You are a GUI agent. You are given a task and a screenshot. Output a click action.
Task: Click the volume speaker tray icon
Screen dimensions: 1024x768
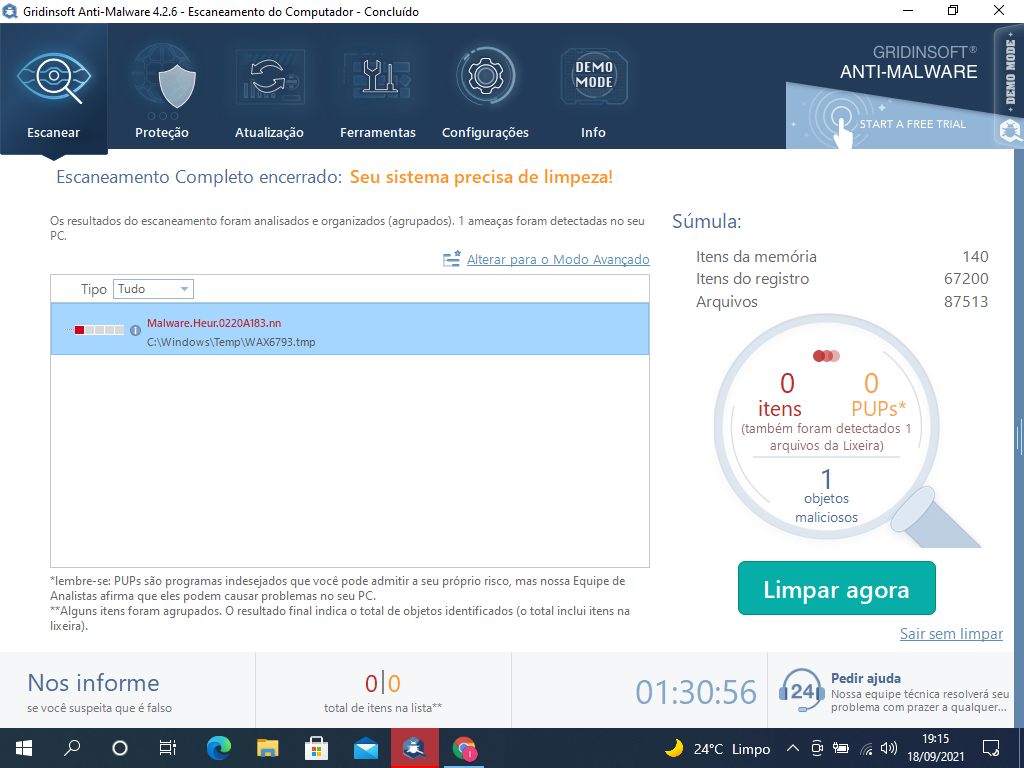(x=888, y=748)
